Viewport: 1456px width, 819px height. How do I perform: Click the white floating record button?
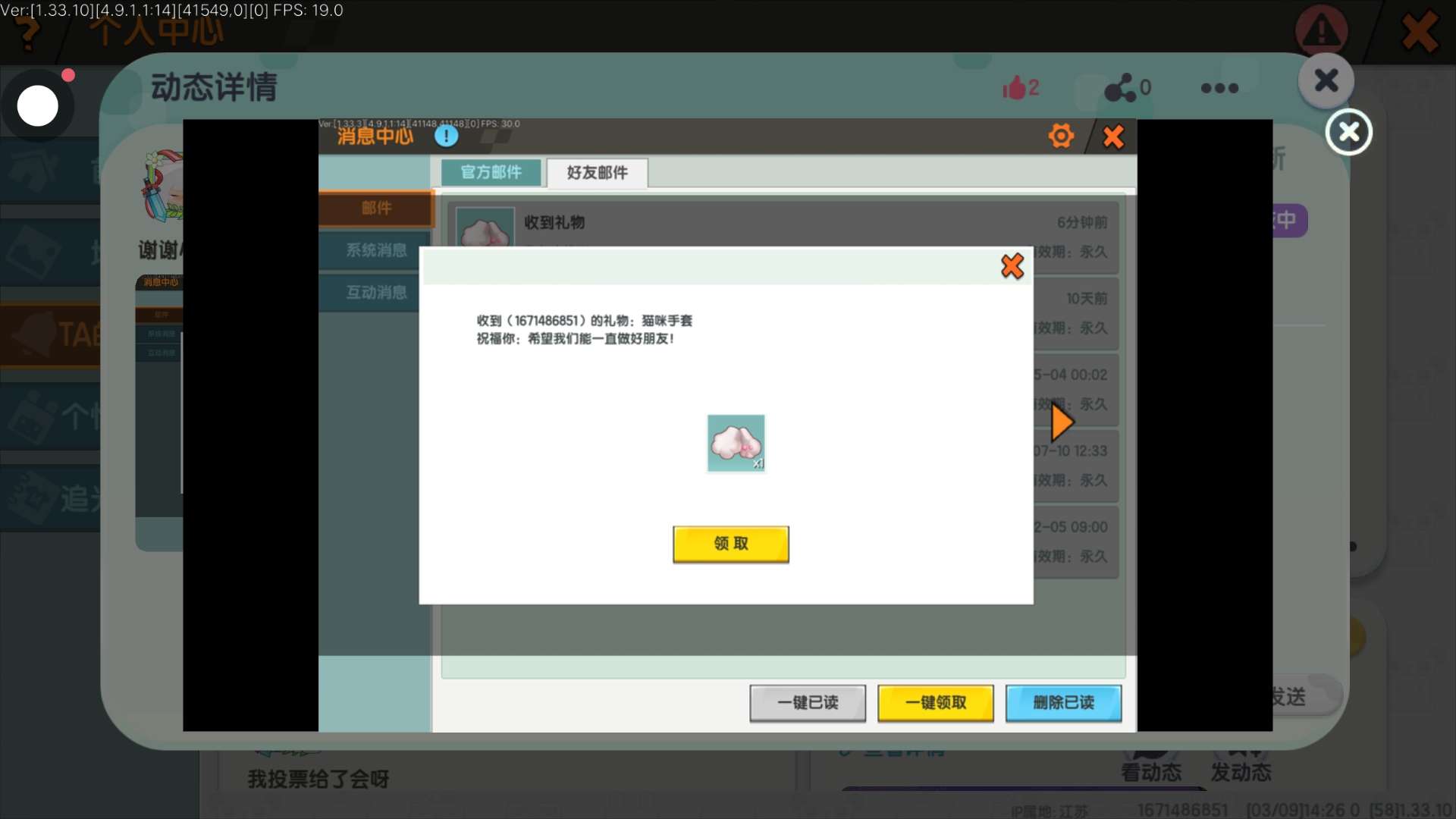click(38, 105)
